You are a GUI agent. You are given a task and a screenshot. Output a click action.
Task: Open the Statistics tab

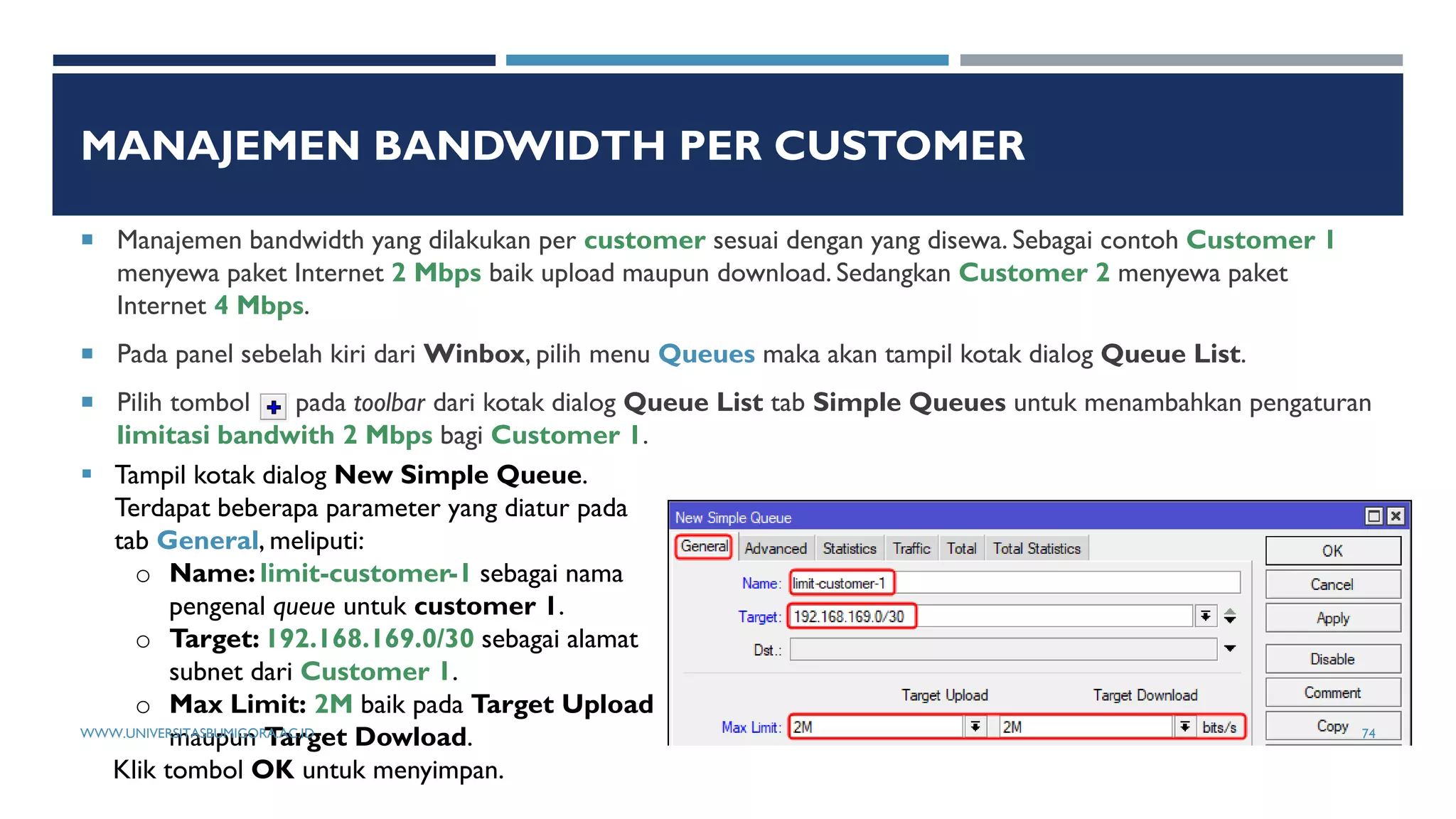pos(850,548)
